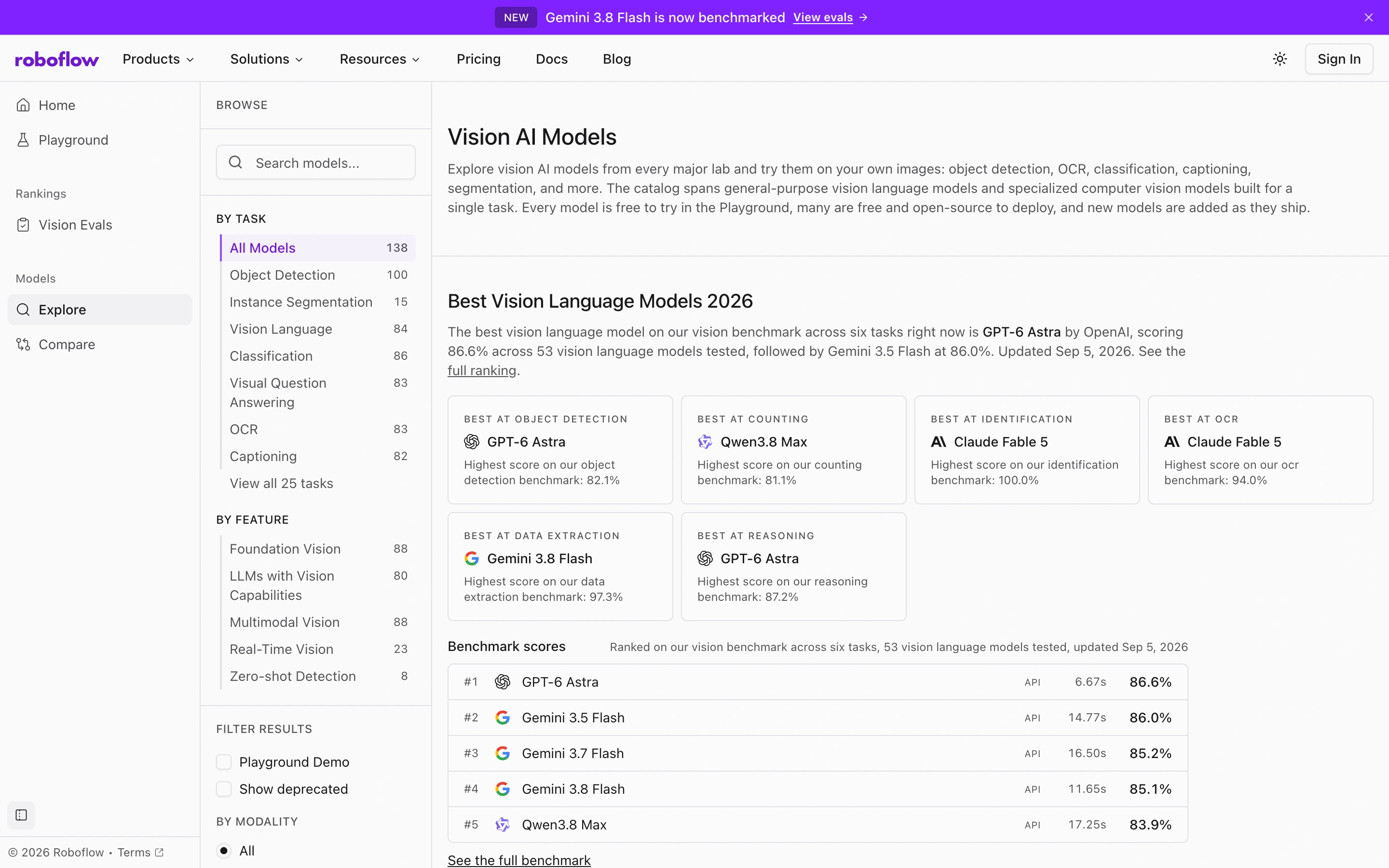Click the Home house icon in sidebar
The height and width of the screenshot is (868, 1389).
tap(23, 105)
